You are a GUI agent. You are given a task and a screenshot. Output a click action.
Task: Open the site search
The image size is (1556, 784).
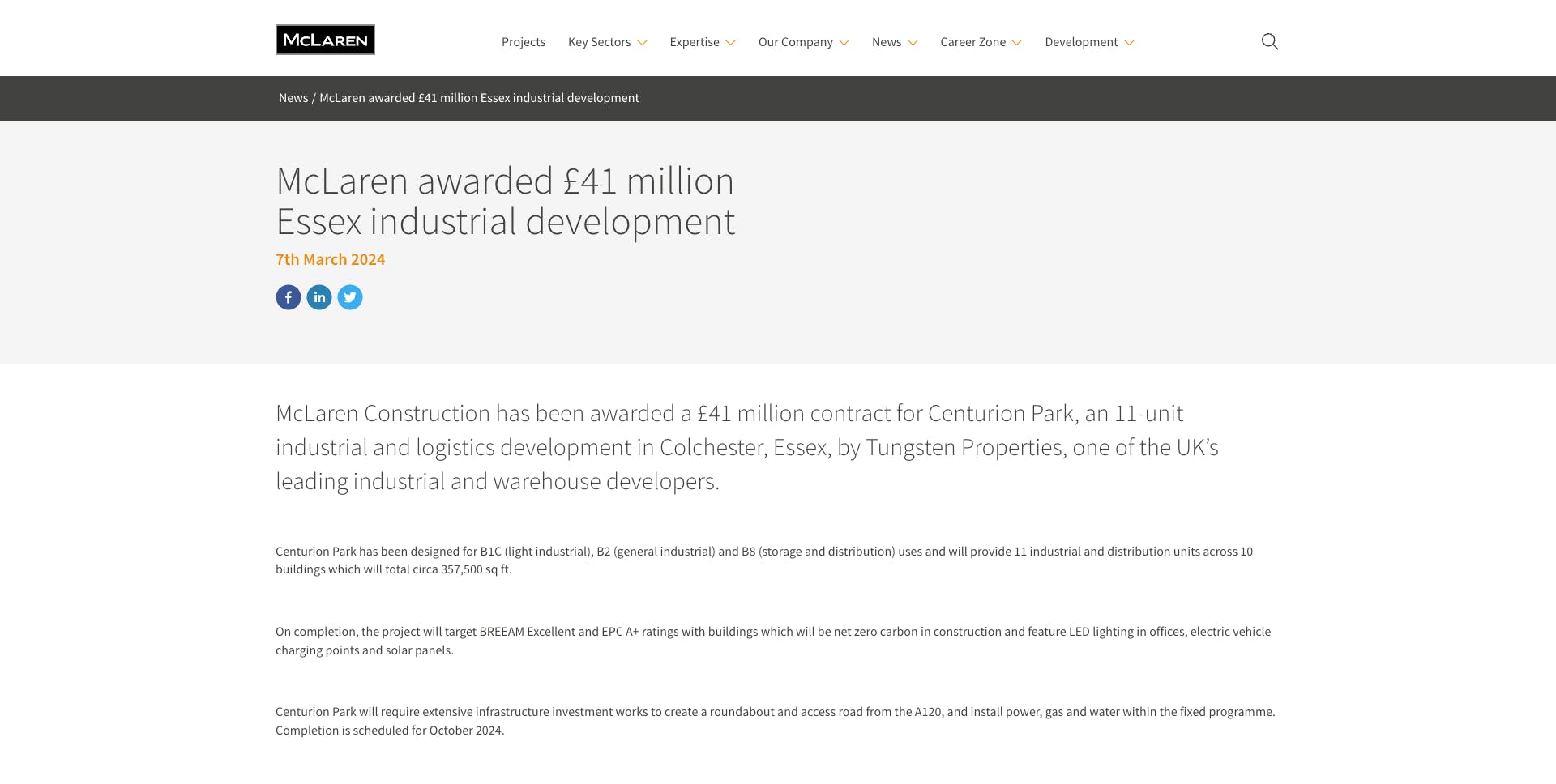click(1269, 40)
